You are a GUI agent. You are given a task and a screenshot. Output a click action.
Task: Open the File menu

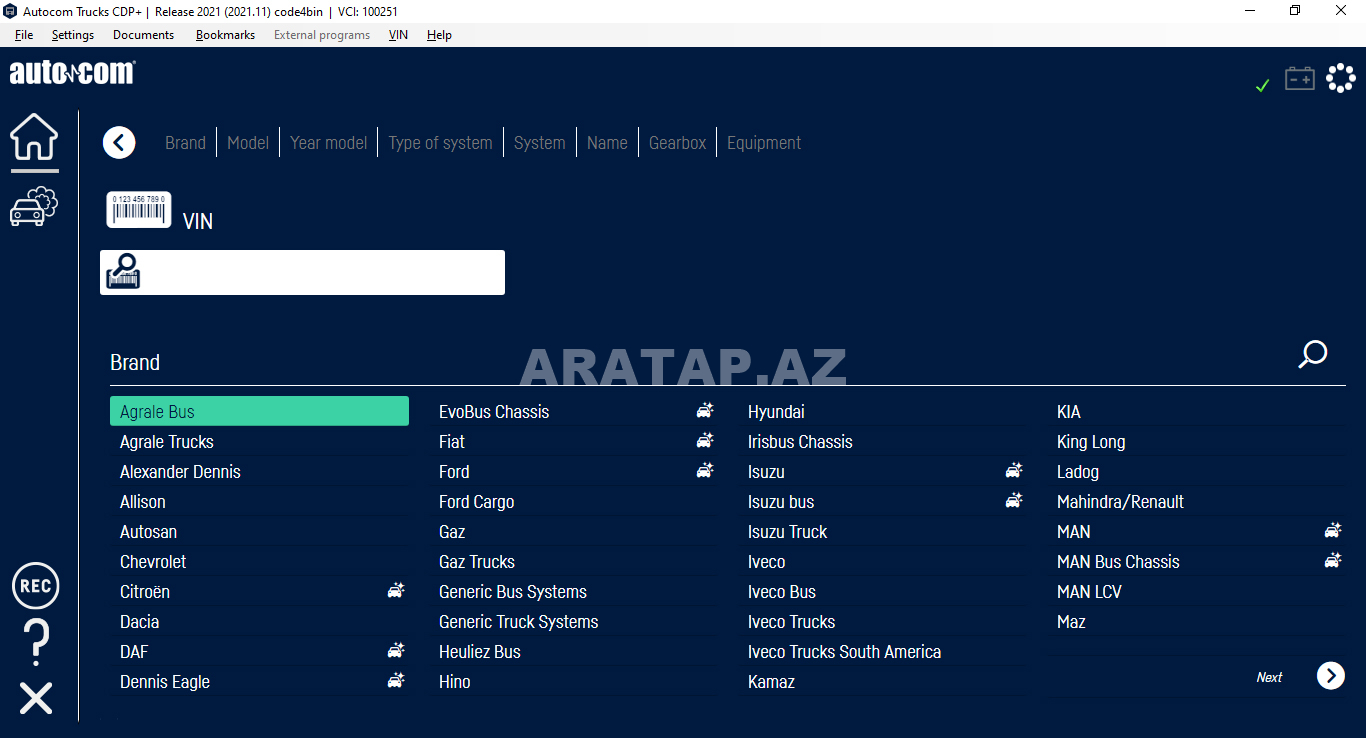[24, 35]
